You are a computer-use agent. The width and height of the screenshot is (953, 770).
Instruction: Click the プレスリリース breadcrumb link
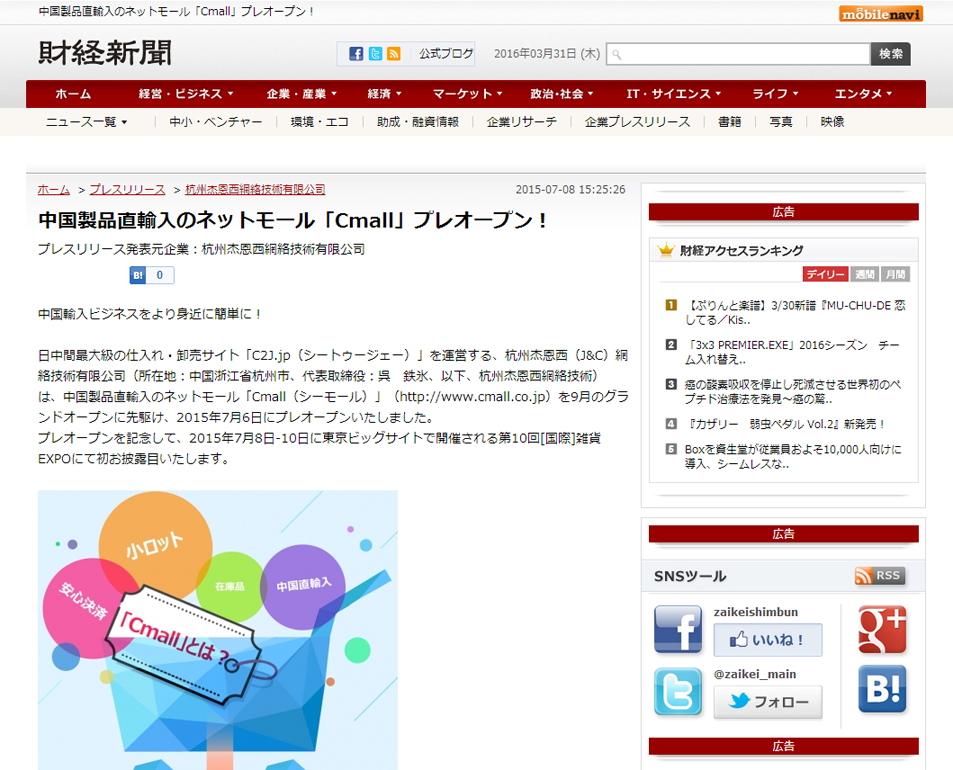pos(127,190)
